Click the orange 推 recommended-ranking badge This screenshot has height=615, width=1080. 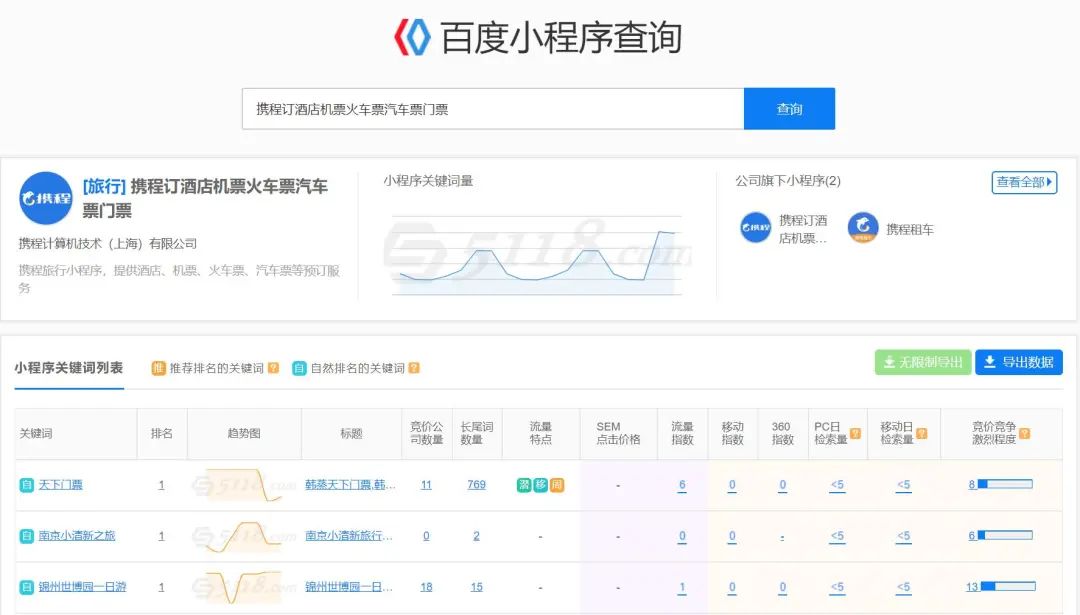coord(158,368)
